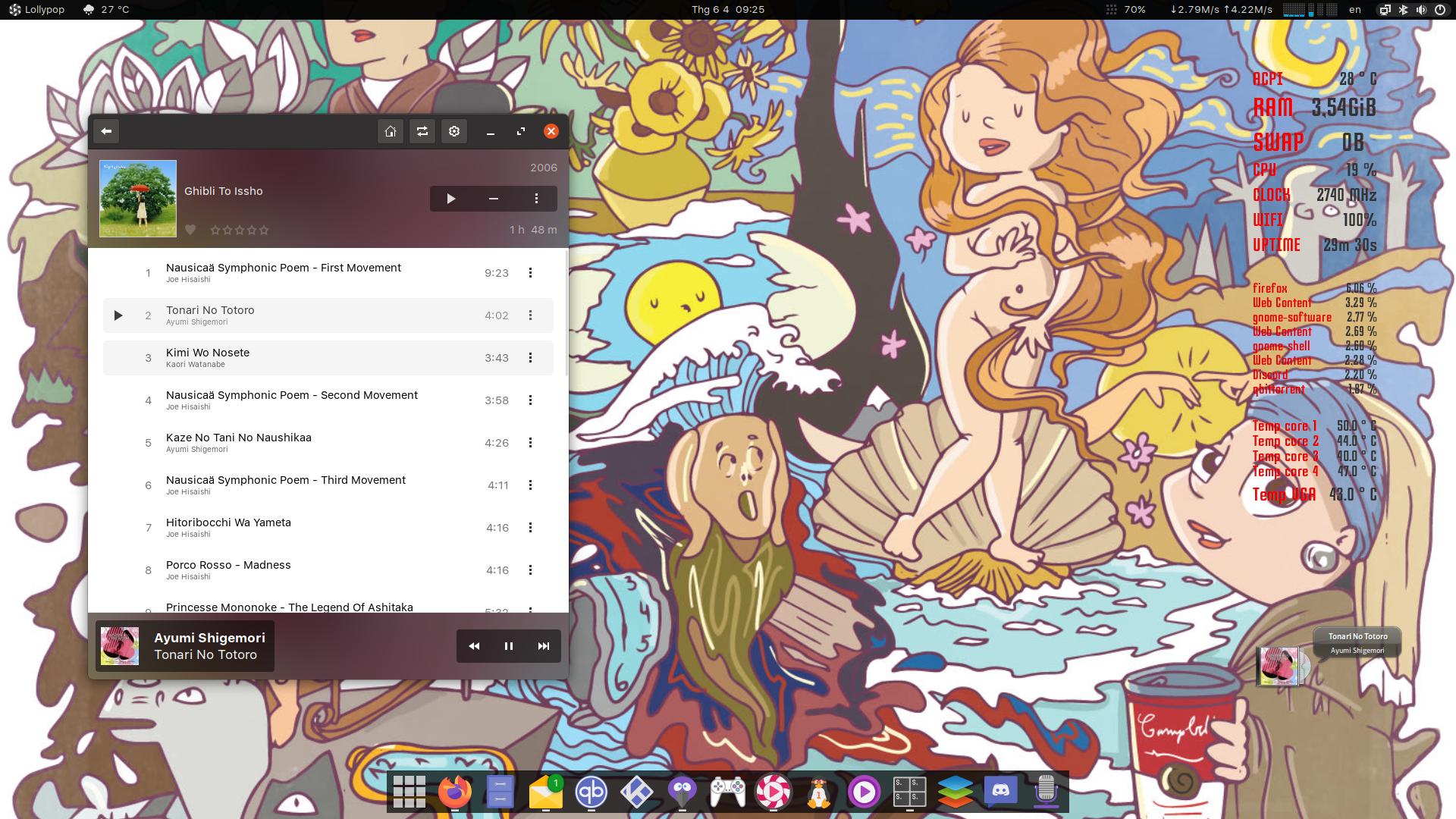Click the Ayumi Shigemori now-playing title

coord(209,638)
